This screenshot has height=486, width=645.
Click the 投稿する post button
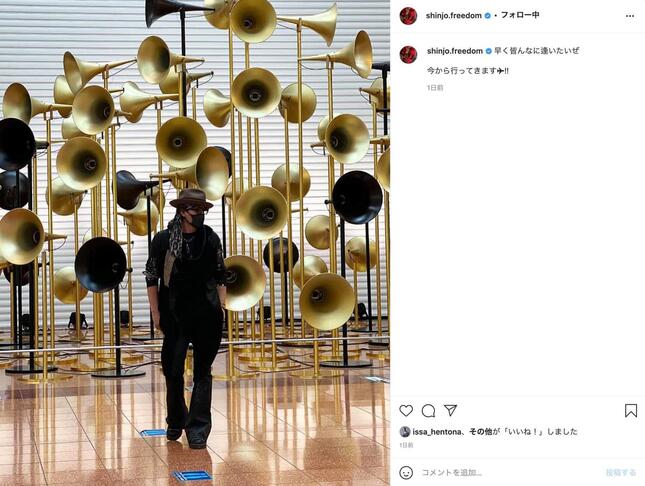coord(621,472)
